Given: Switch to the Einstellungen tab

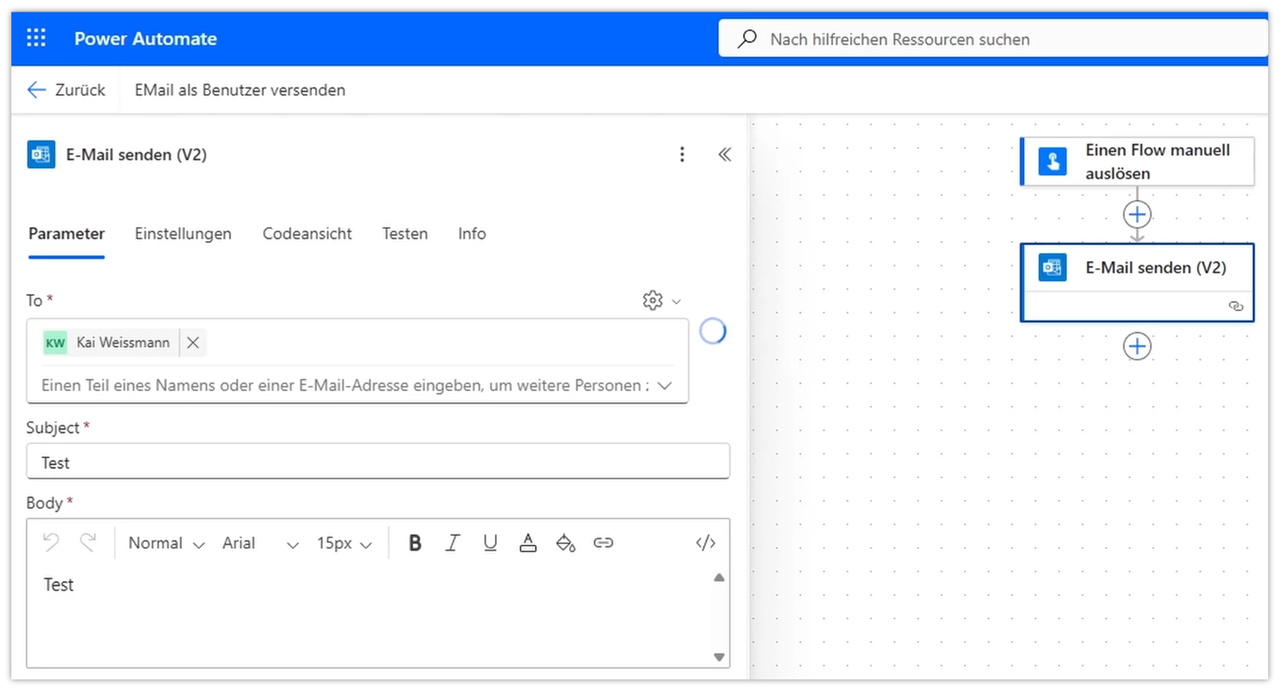Looking at the screenshot, I should pos(183,234).
